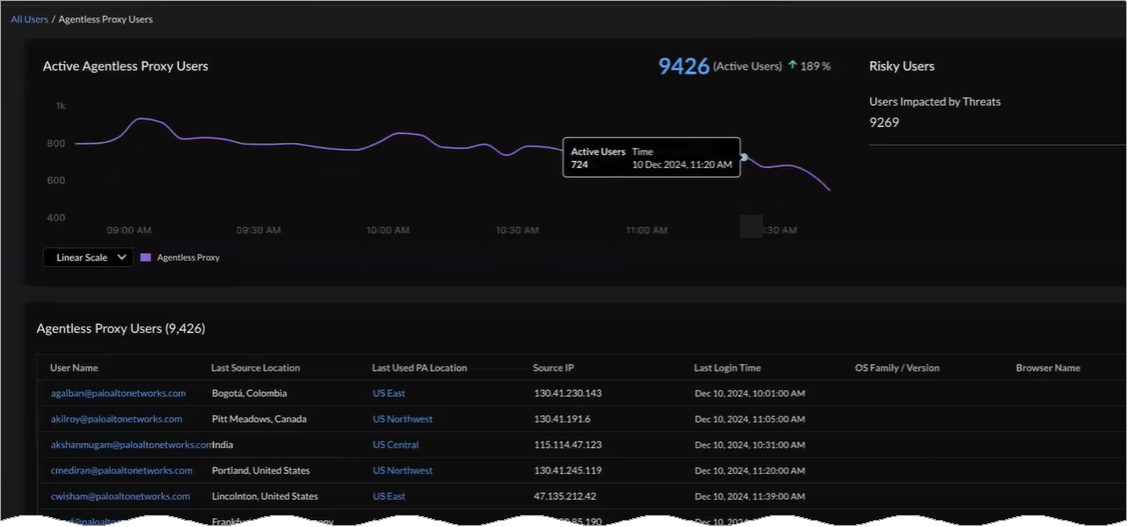Image resolution: width=1127 pixels, height=527 pixels.
Task: Click the chart data point marker
Action: coord(743,157)
